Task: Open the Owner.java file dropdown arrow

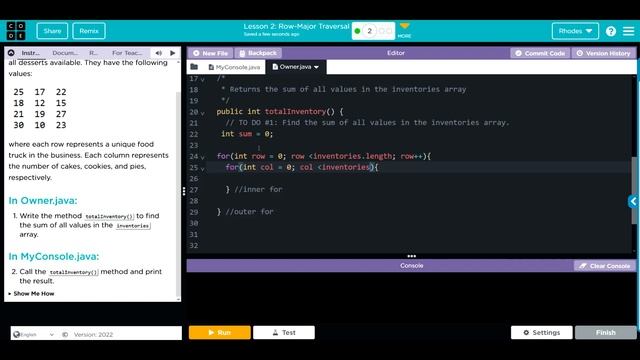Action: (x=316, y=67)
